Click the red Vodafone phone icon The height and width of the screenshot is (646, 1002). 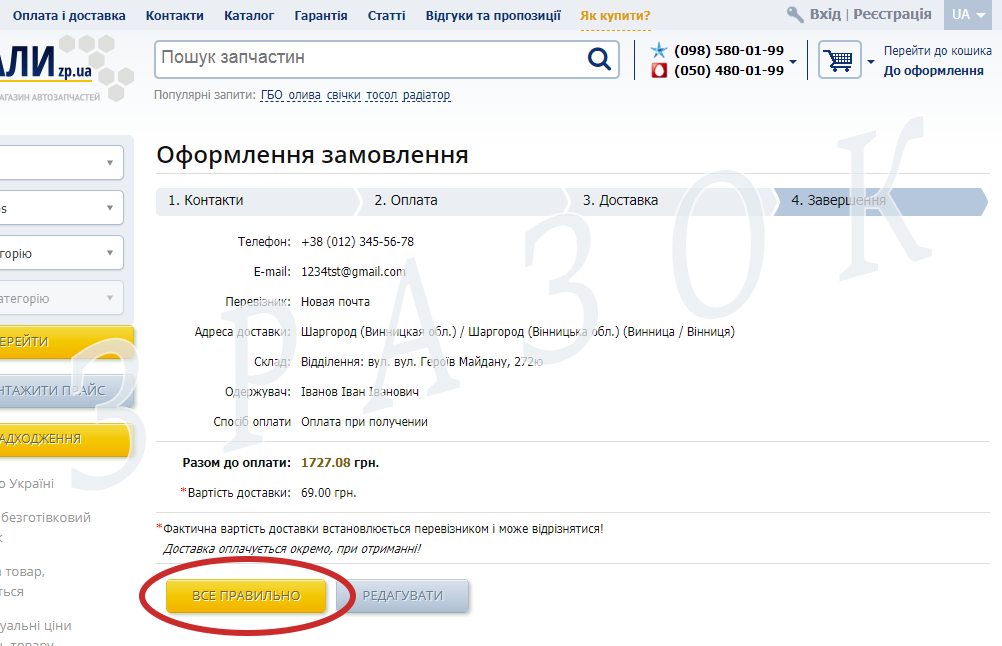coord(659,70)
